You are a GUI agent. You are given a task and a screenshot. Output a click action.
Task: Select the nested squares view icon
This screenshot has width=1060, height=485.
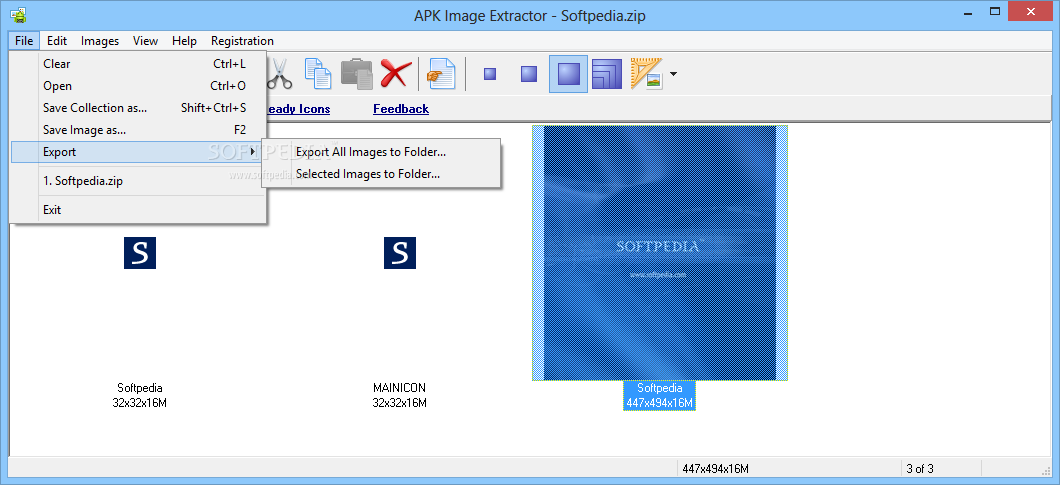(x=607, y=74)
